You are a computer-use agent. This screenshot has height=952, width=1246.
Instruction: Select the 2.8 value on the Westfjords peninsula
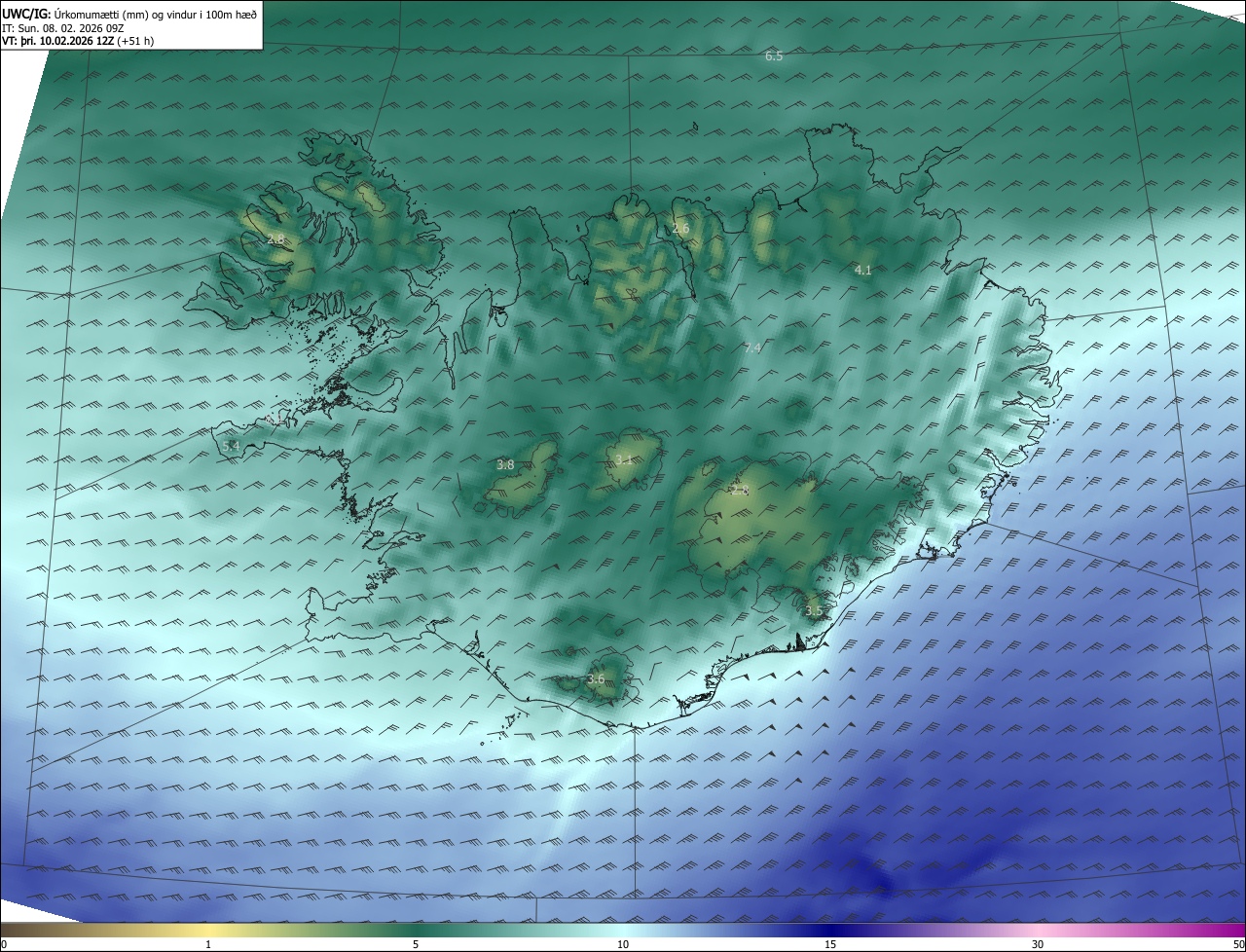[275, 239]
